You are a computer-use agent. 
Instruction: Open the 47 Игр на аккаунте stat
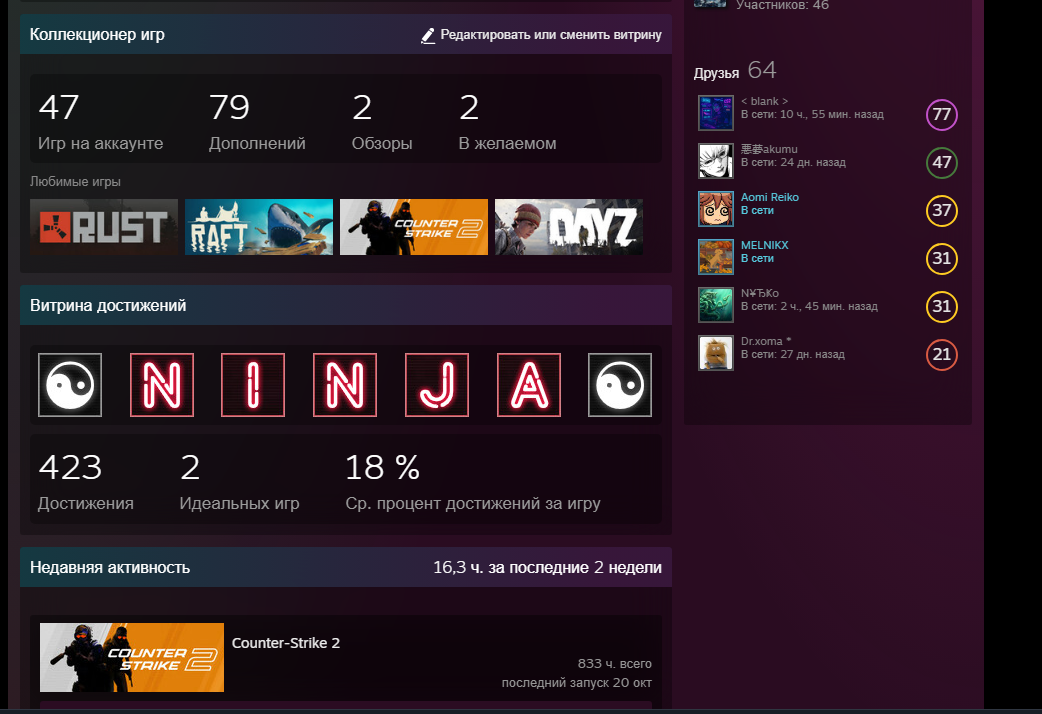(100, 122)
